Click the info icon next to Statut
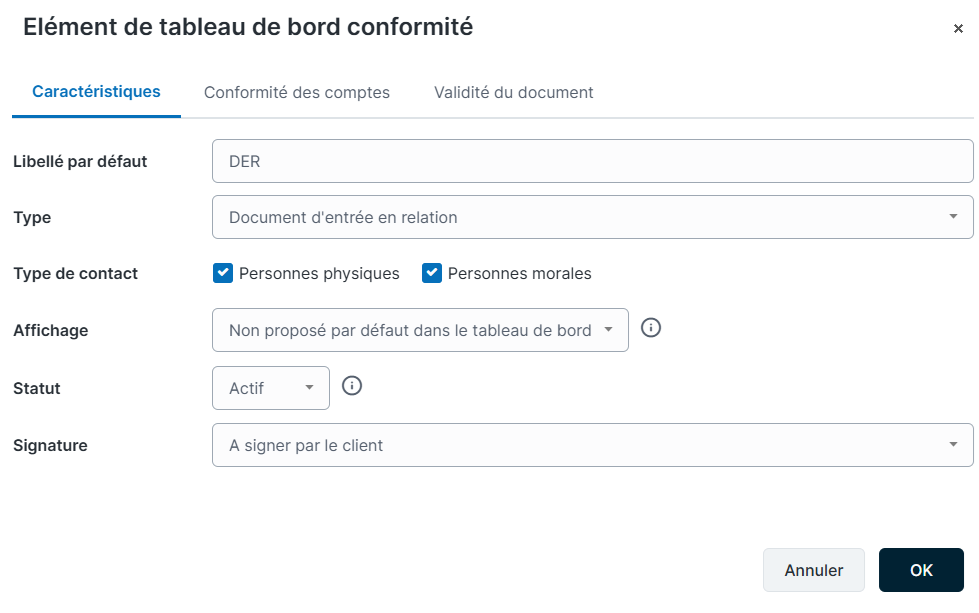The width and height of the screenshot is (979, 613). click(x=352, y=386)
